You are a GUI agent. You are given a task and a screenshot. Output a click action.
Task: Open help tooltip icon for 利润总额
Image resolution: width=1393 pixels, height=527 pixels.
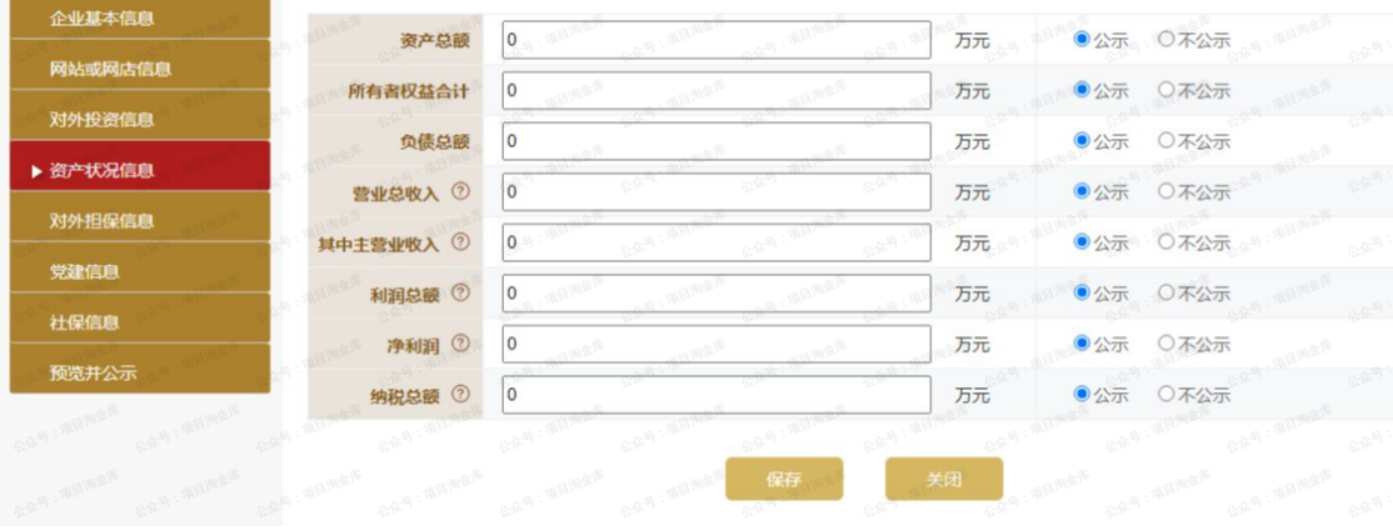[460, 293]
